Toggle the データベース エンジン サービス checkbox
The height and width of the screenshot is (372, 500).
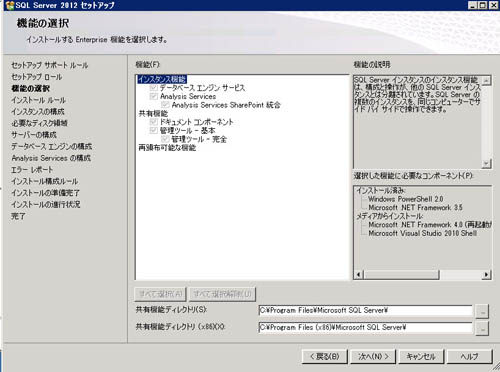click(x=154, y=88)
